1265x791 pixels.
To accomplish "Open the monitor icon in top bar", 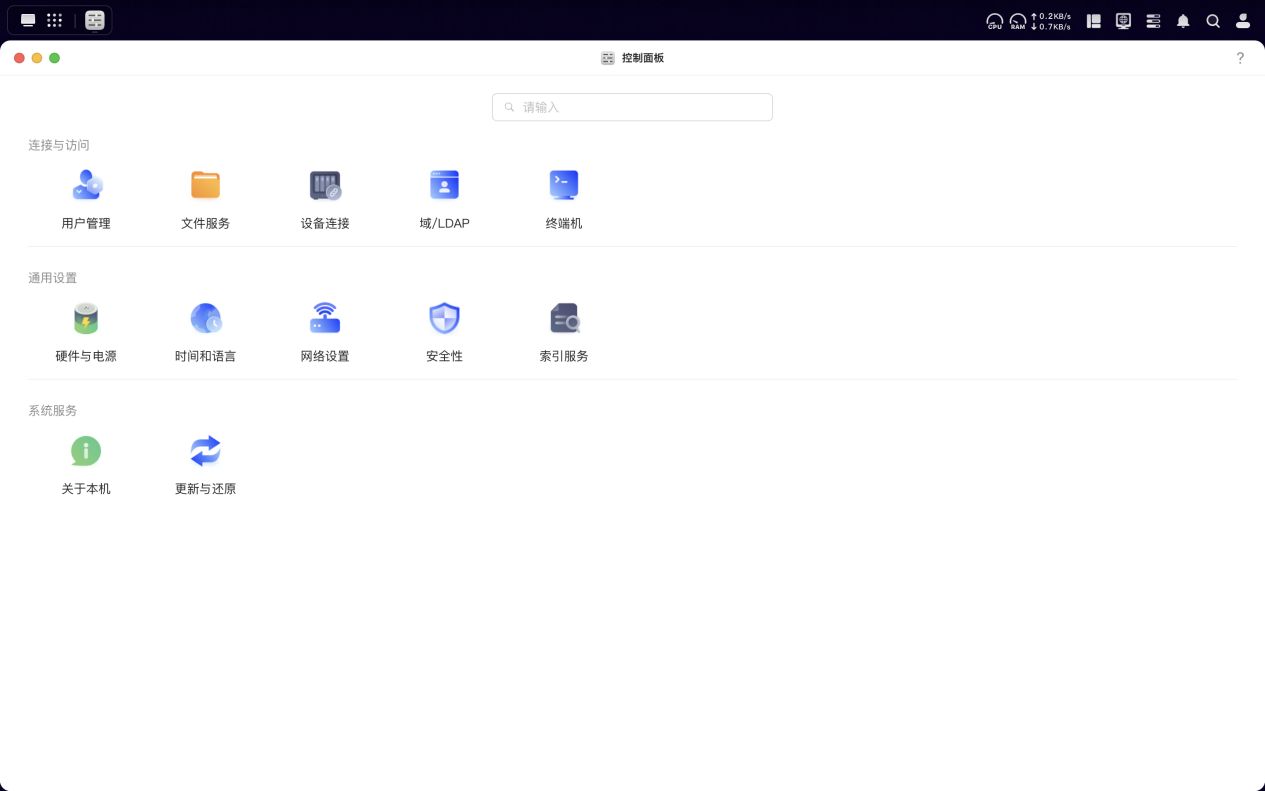I will pos(1123,21).
